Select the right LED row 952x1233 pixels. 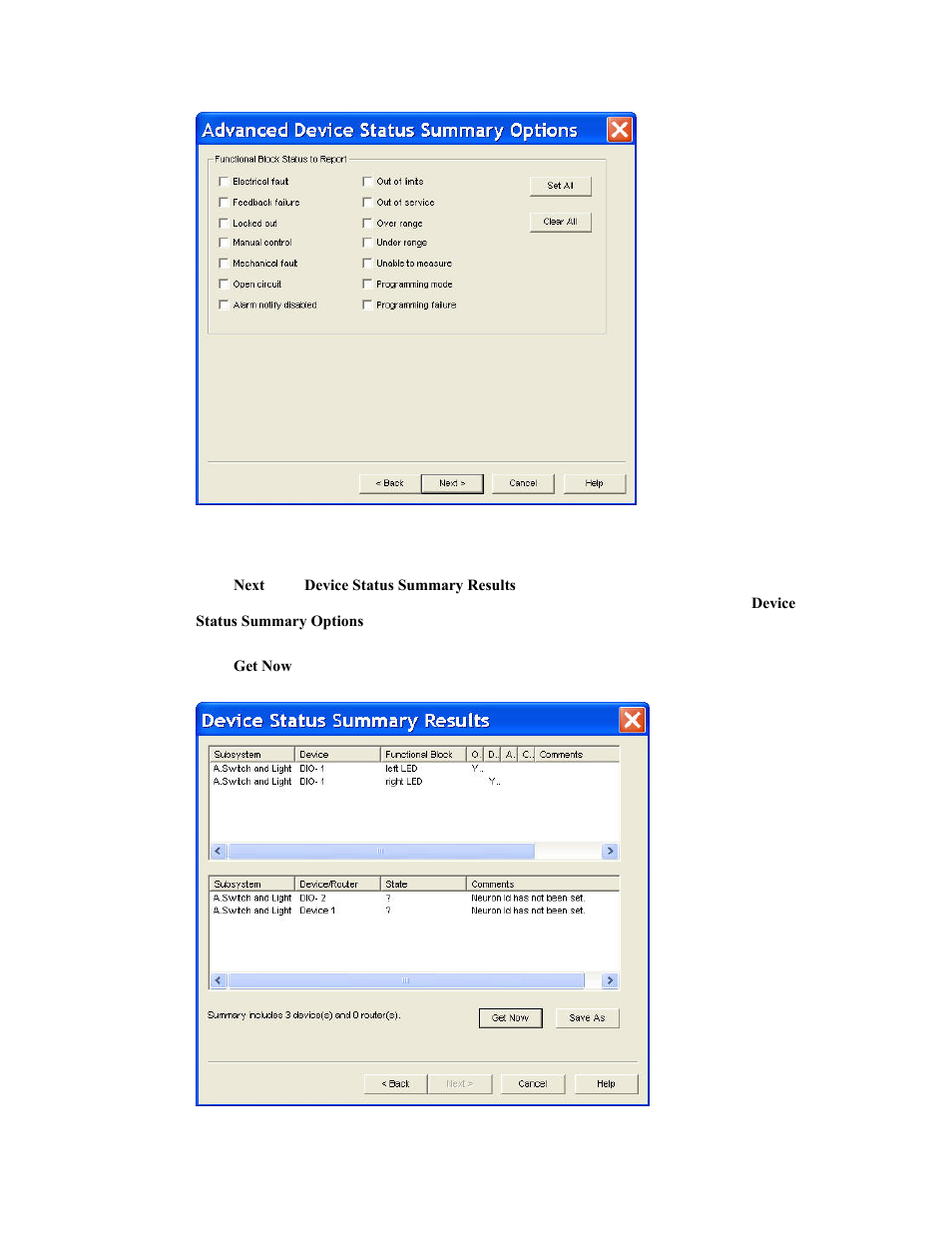(x=414, y=782)
